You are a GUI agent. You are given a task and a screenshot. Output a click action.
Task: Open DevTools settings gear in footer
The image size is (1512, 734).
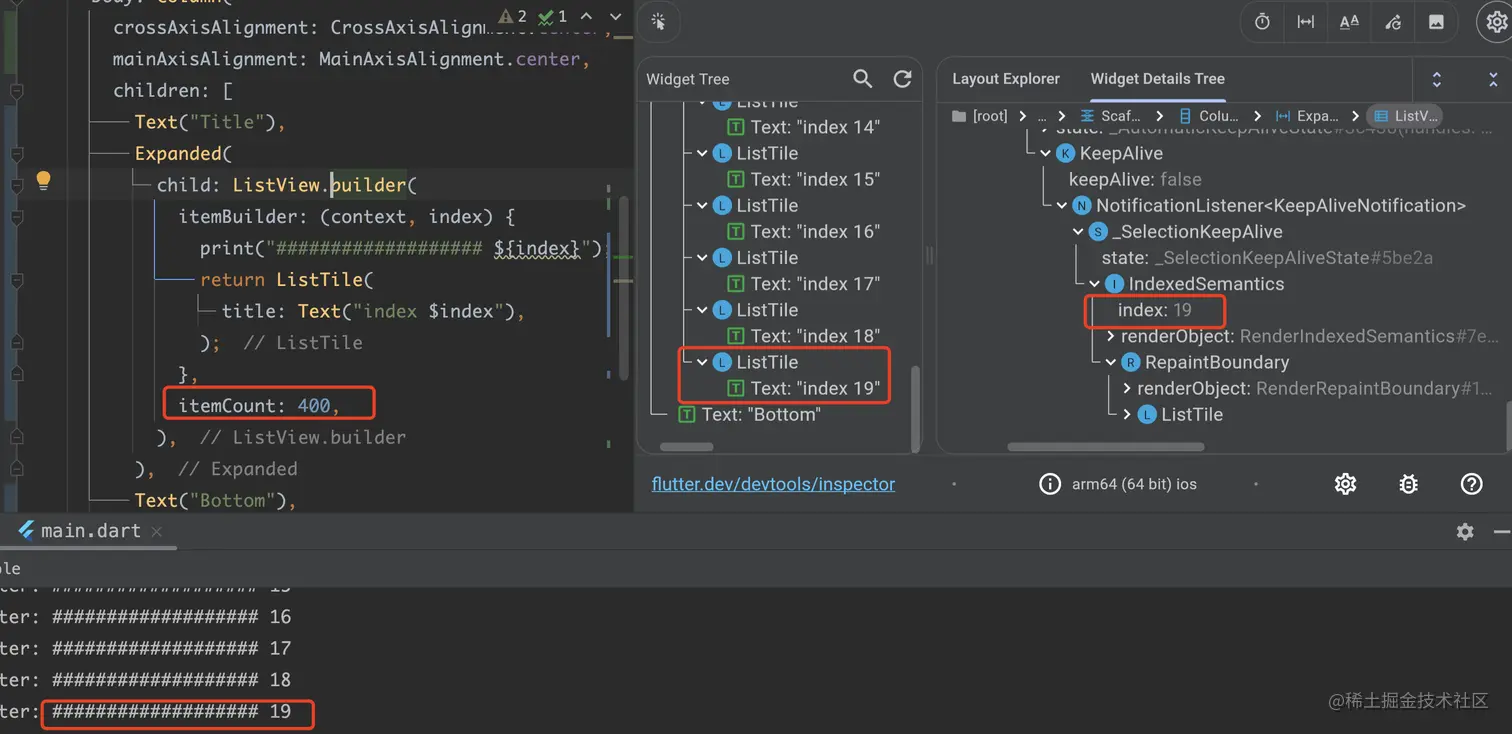coord(1345,484)
